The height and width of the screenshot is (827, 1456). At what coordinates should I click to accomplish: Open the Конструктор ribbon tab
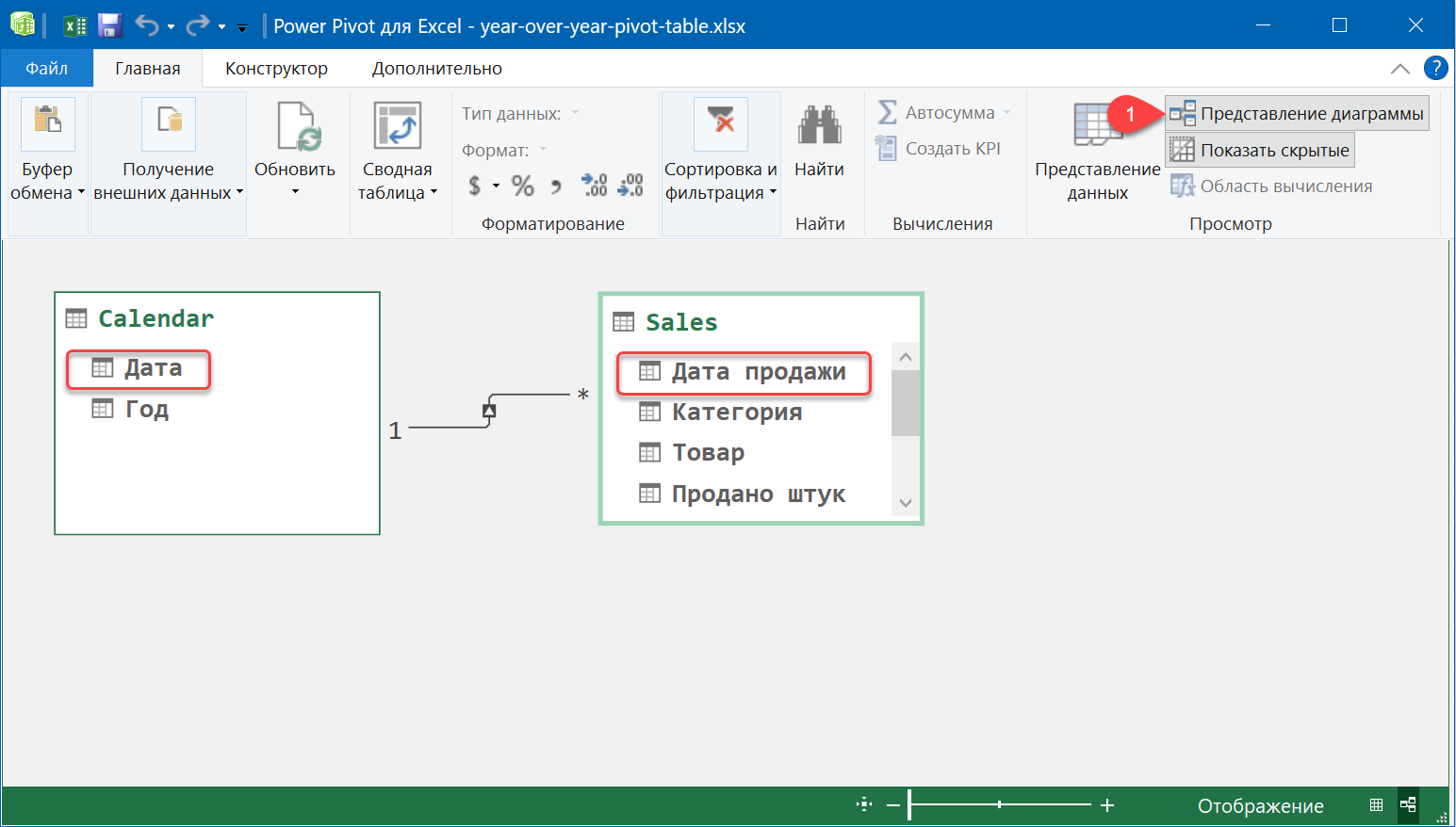point(276,68)
